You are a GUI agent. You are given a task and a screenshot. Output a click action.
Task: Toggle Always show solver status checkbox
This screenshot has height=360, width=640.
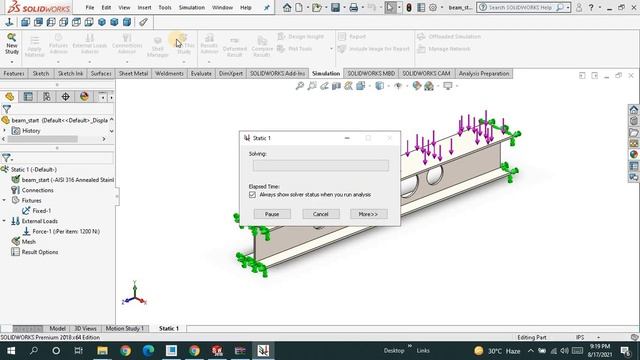tap(252, 195)
